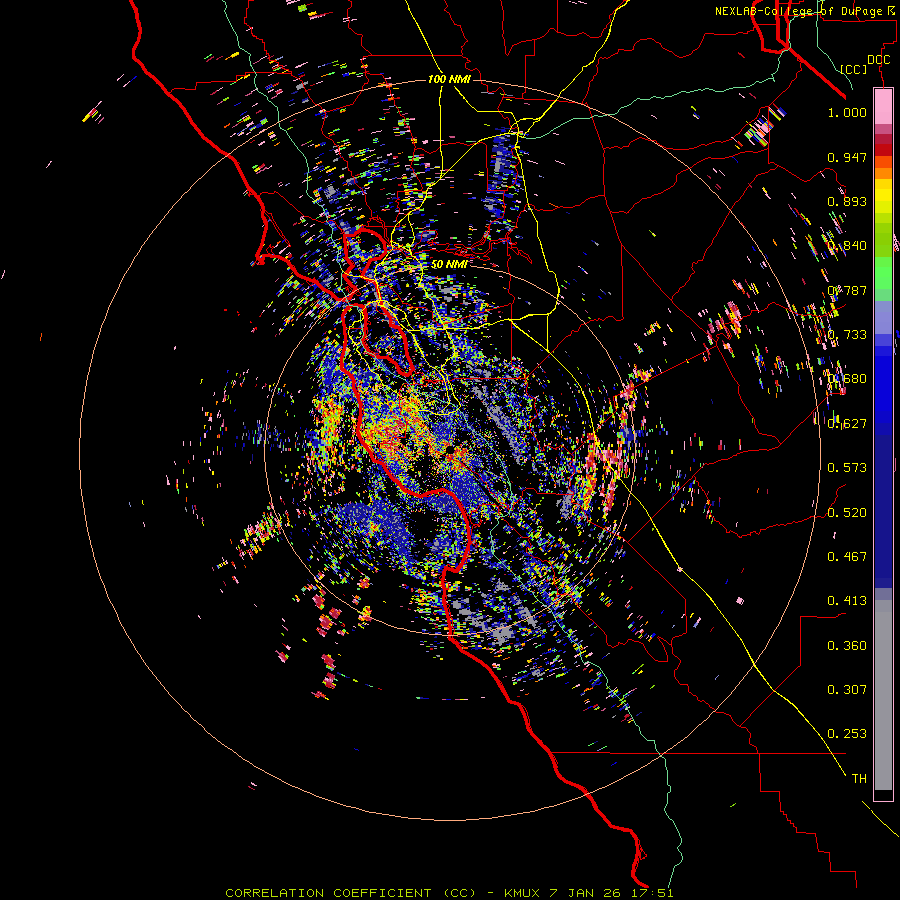Click the 0.947 scale value
900x900 pixels.
pyautogui.click(x=847, y=157)
